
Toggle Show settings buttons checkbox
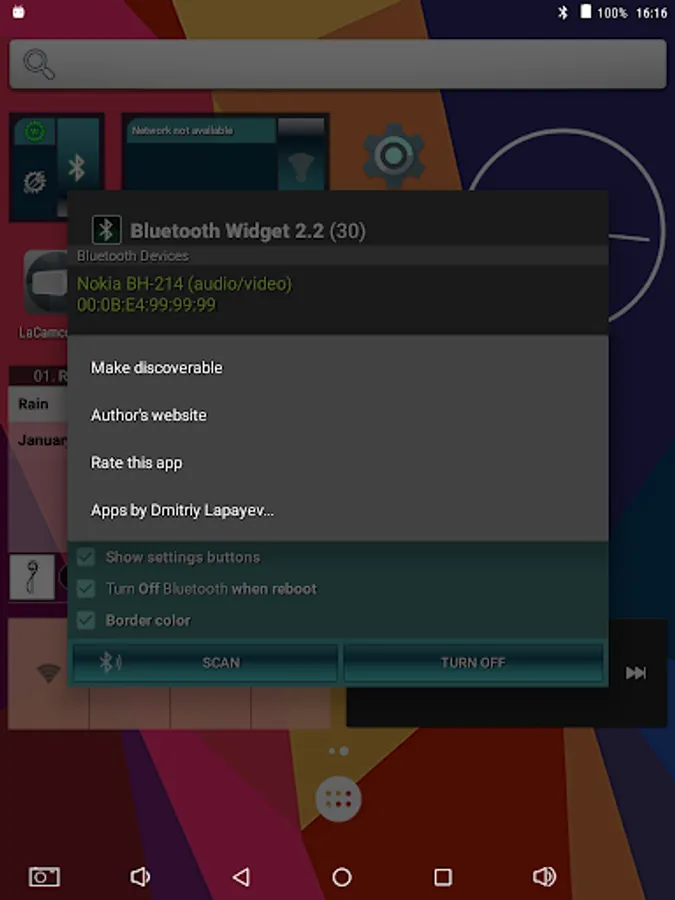click(86, 557)
